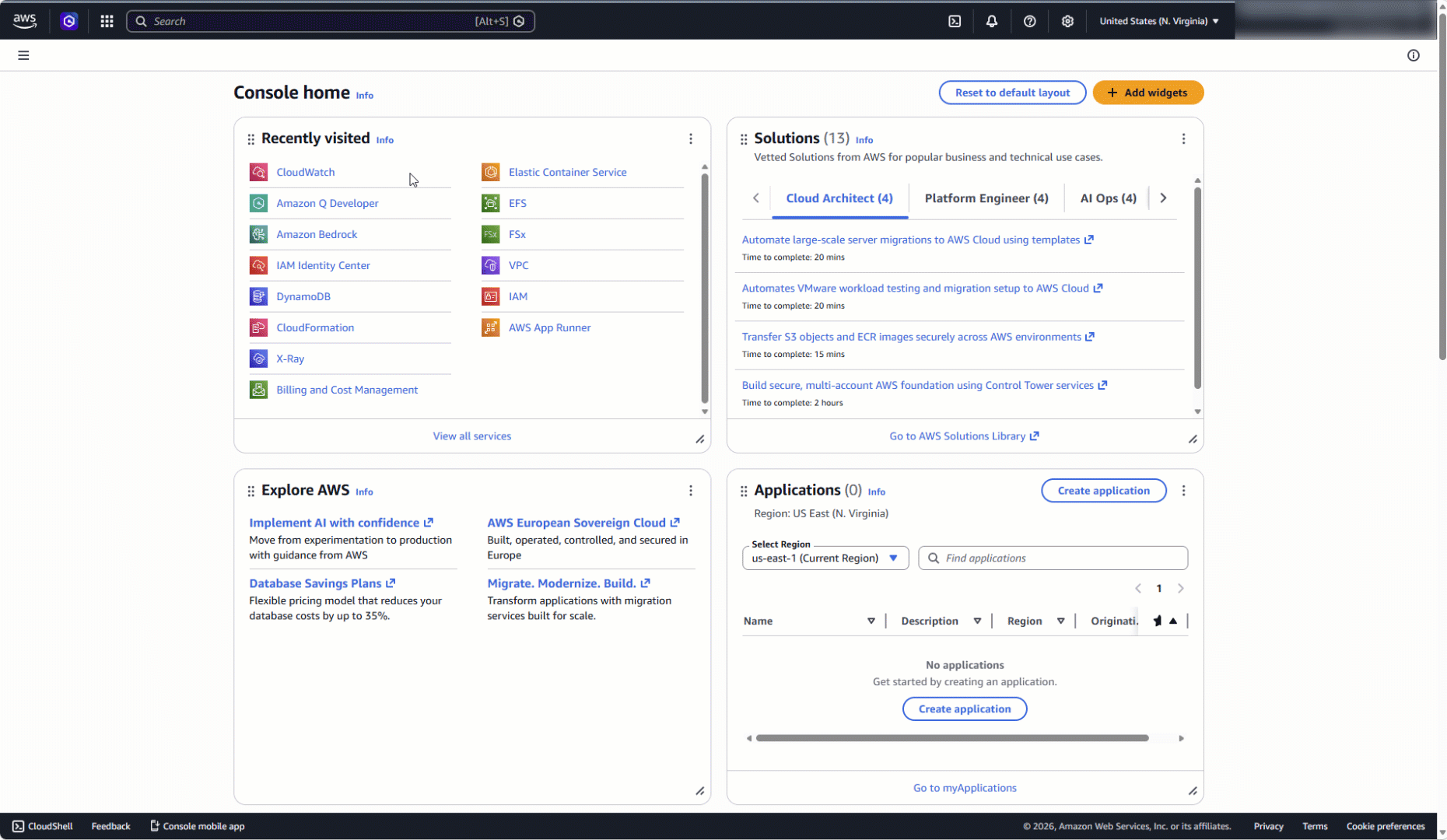
Task: Open Go to AWS Solutions Library link
Action: 964,436
